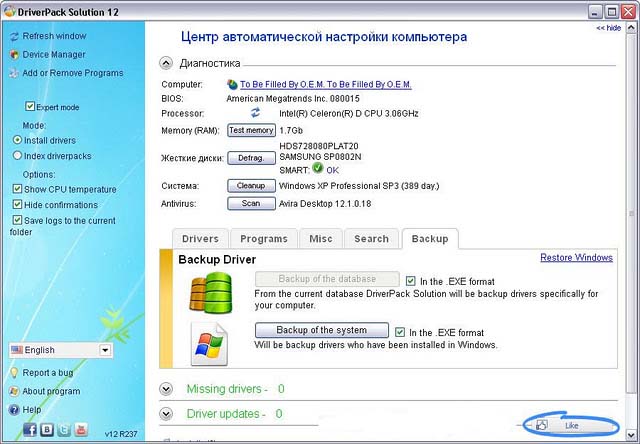This screenshot has width=640, height=444.
Task: Switch to the Misc tab
Action: pos(321,239)
